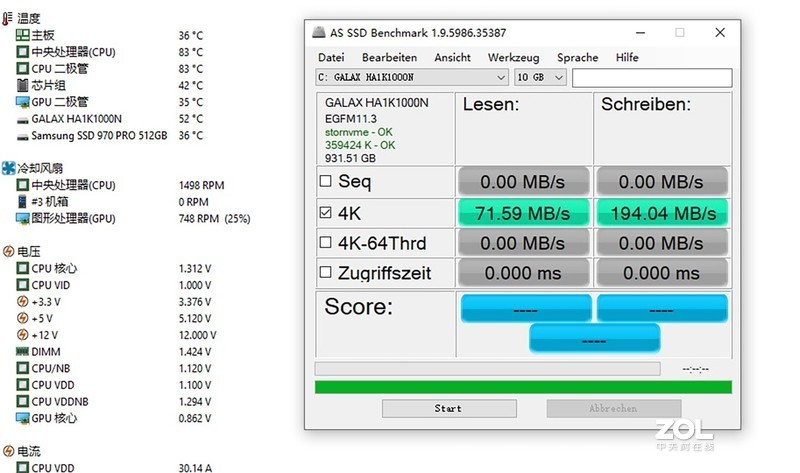
Task: Click the 931.51 GB drive capacity text
Action: 350,158
